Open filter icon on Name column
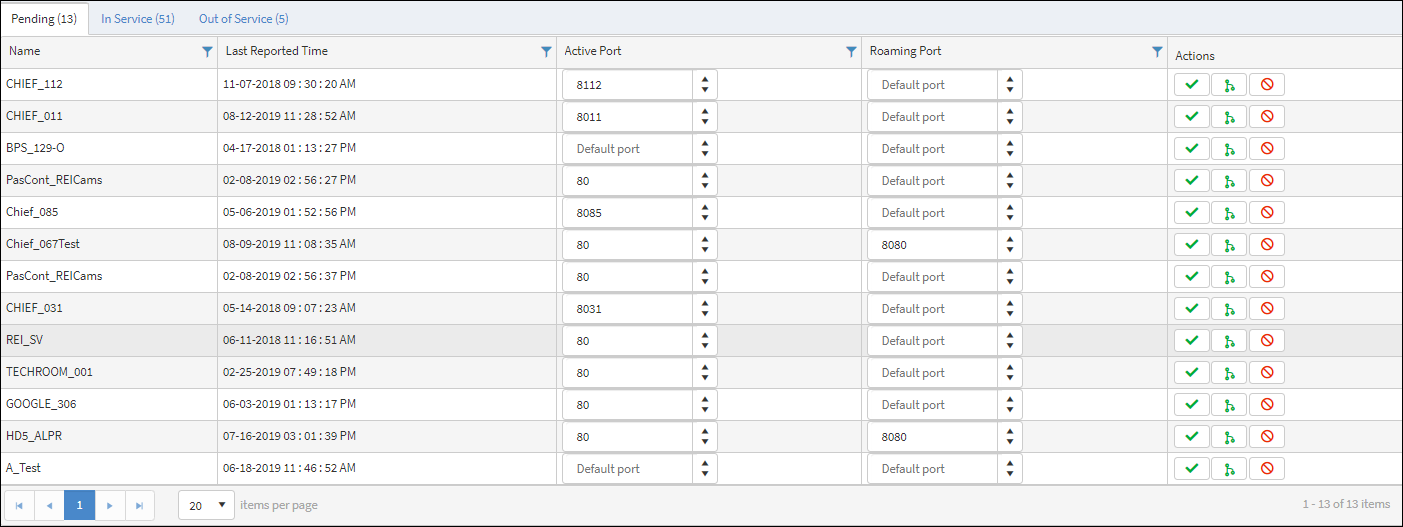This screenshot has height=527, width=1403. click(x=207, y=52)
